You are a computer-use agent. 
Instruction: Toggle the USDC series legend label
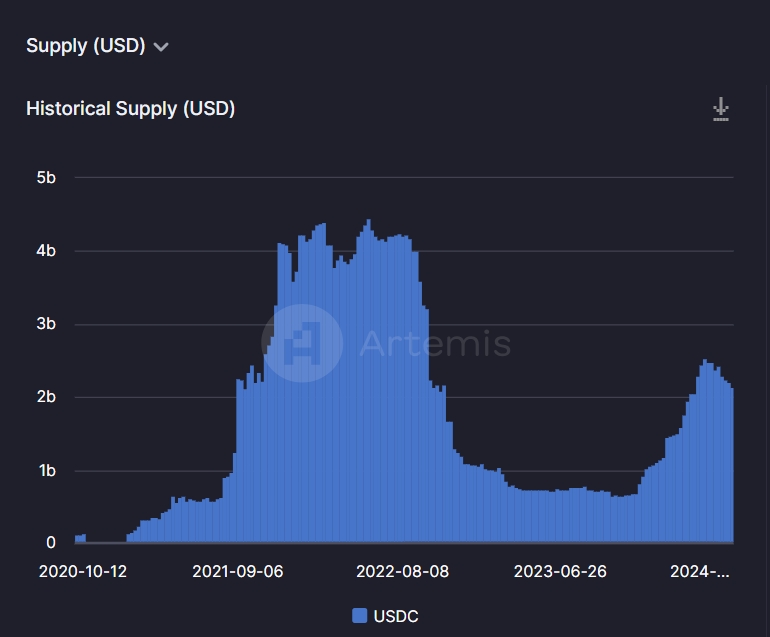[x=395, y=616]
